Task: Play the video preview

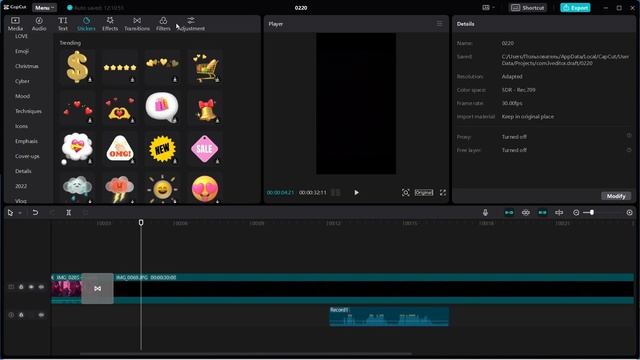Action: 356,192
